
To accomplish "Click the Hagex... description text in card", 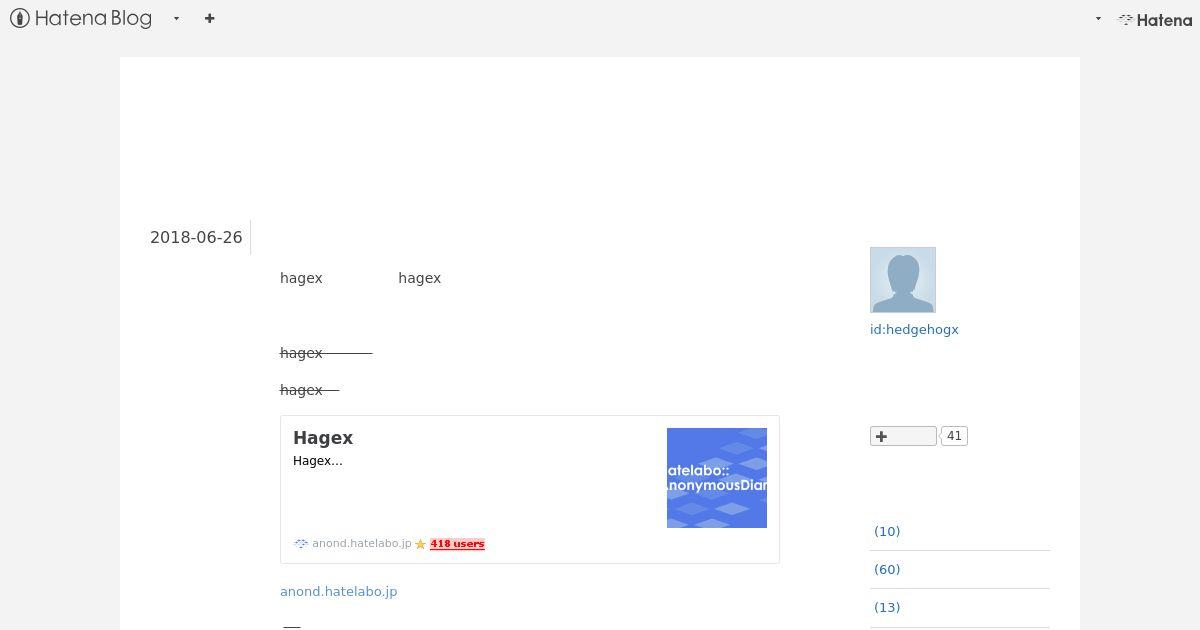I will (x=318, y=461).
